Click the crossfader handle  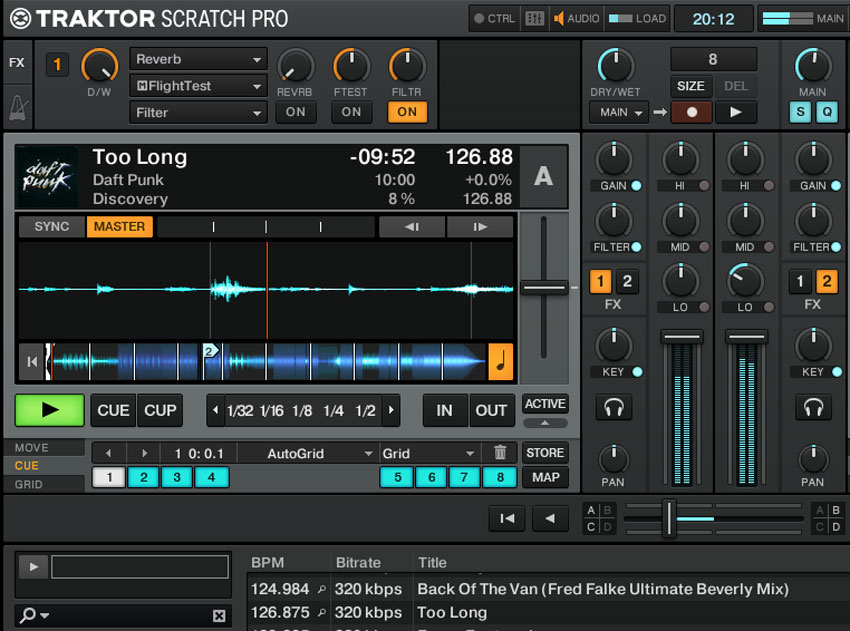click(x=669, y=519)
